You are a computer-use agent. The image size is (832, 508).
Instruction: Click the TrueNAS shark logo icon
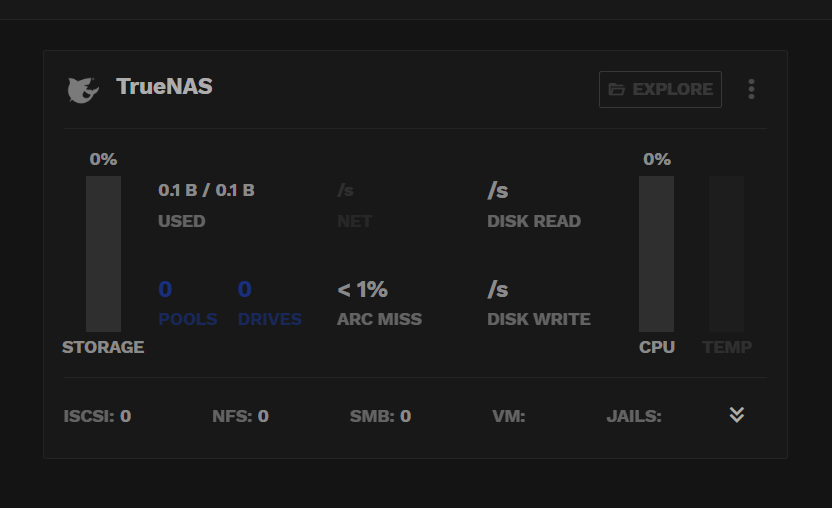pos(83,90)
